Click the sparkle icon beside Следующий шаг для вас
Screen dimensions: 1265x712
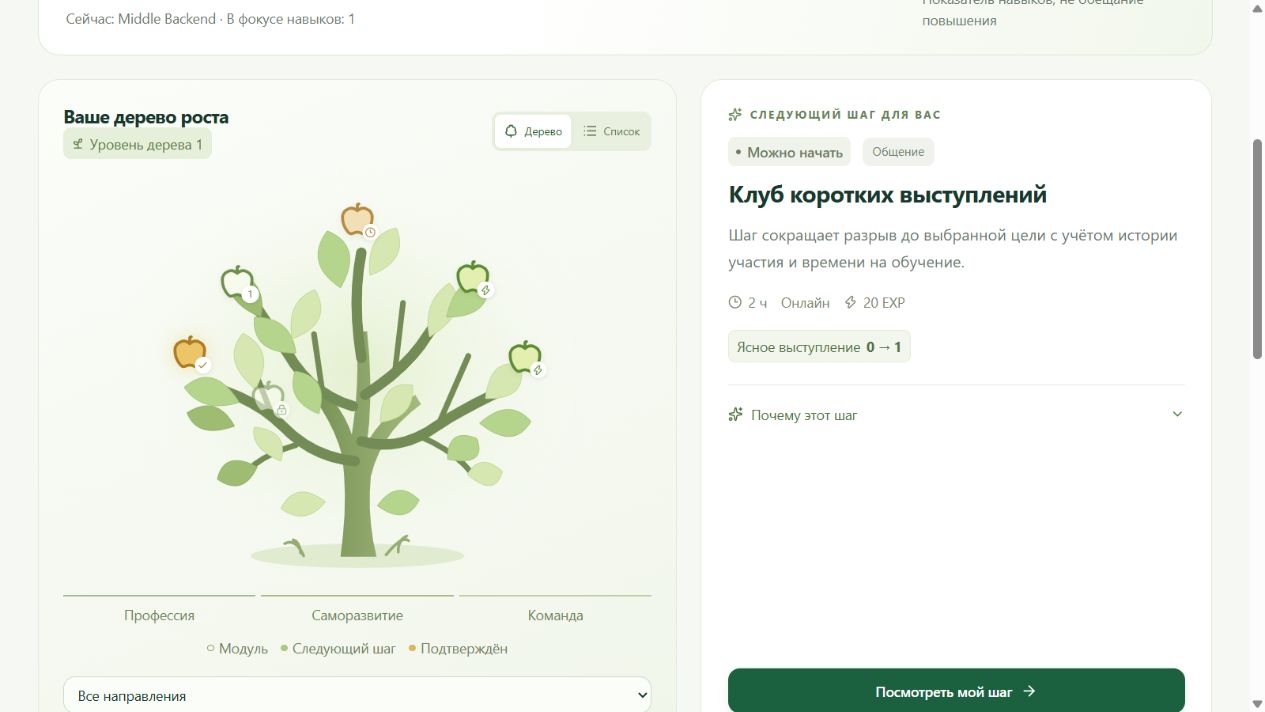736,114
